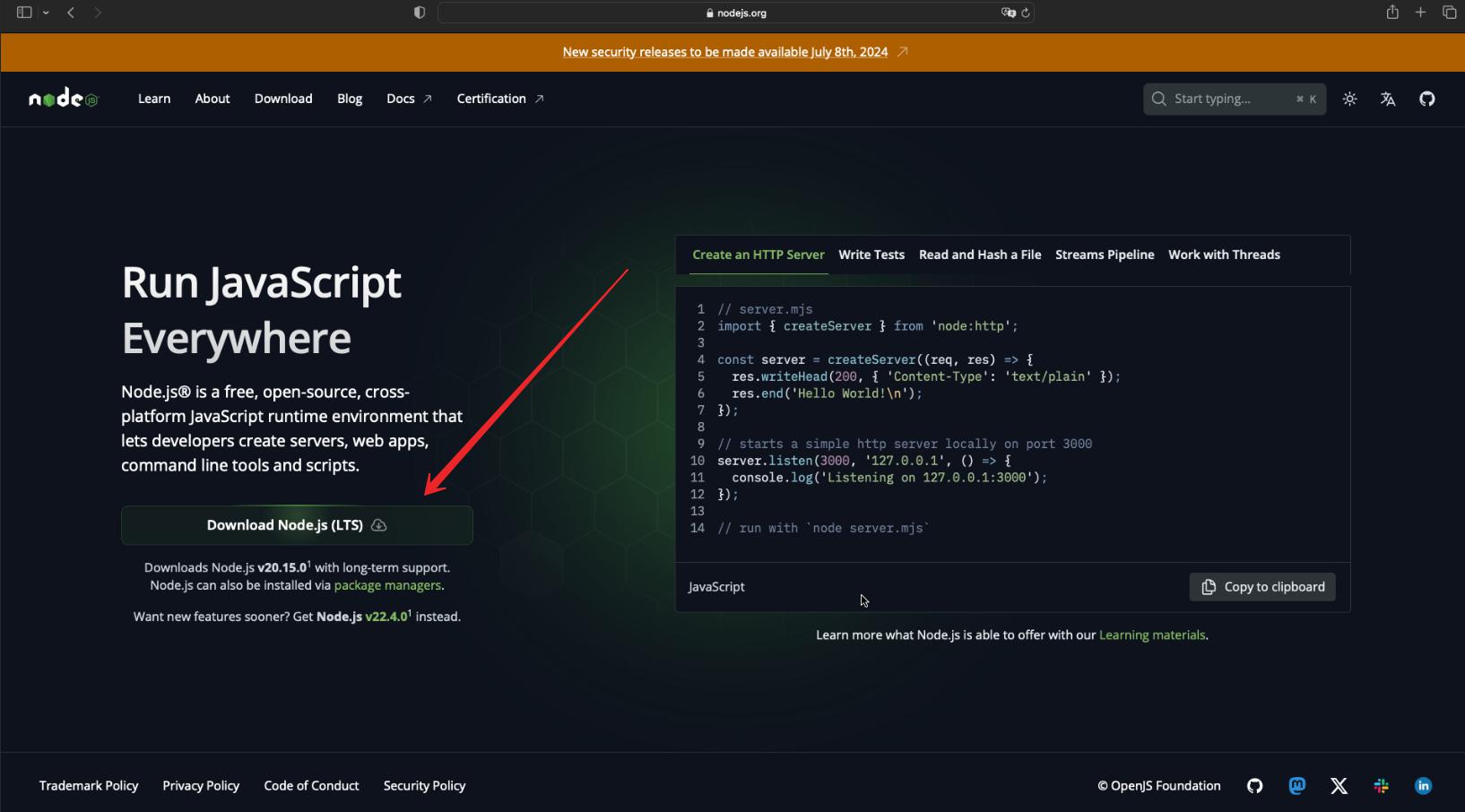
Task: Click the JavaScript language label under the code
Action: click(716, 587)
